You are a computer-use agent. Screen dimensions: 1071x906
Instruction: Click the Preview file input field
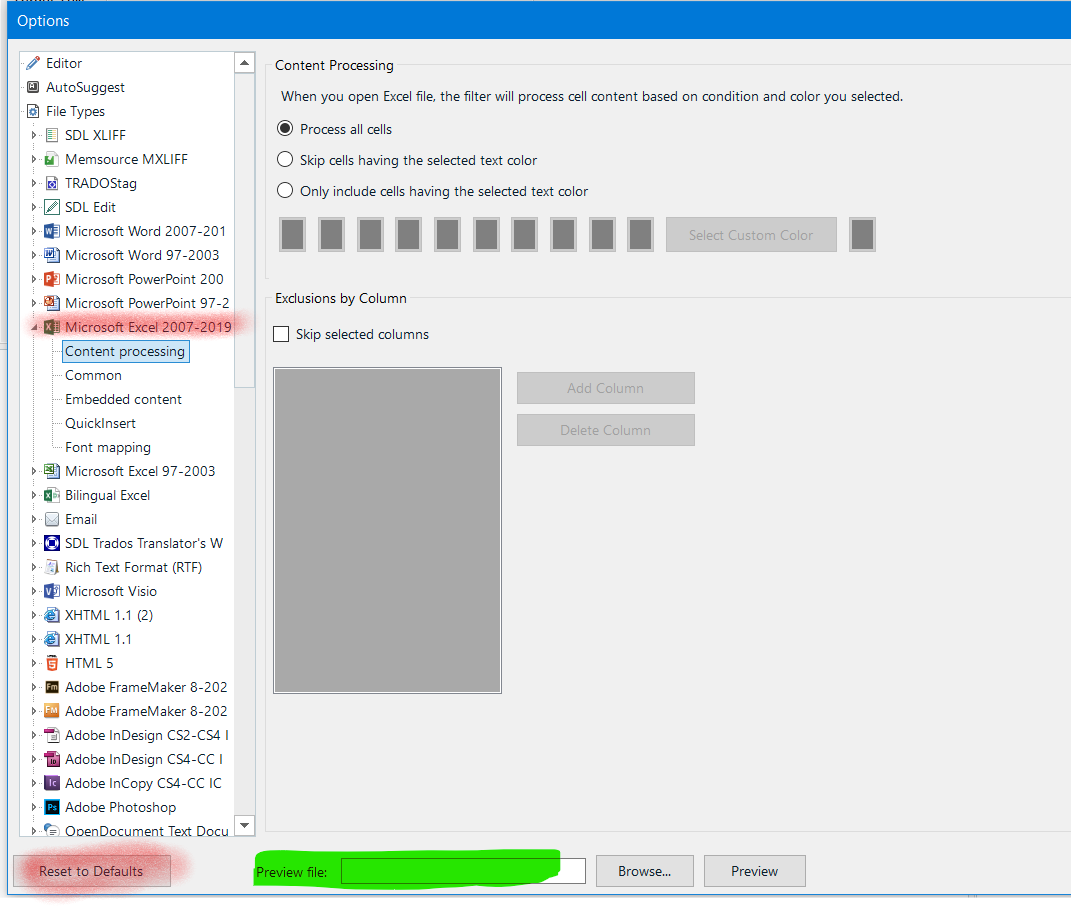[463, 871]
